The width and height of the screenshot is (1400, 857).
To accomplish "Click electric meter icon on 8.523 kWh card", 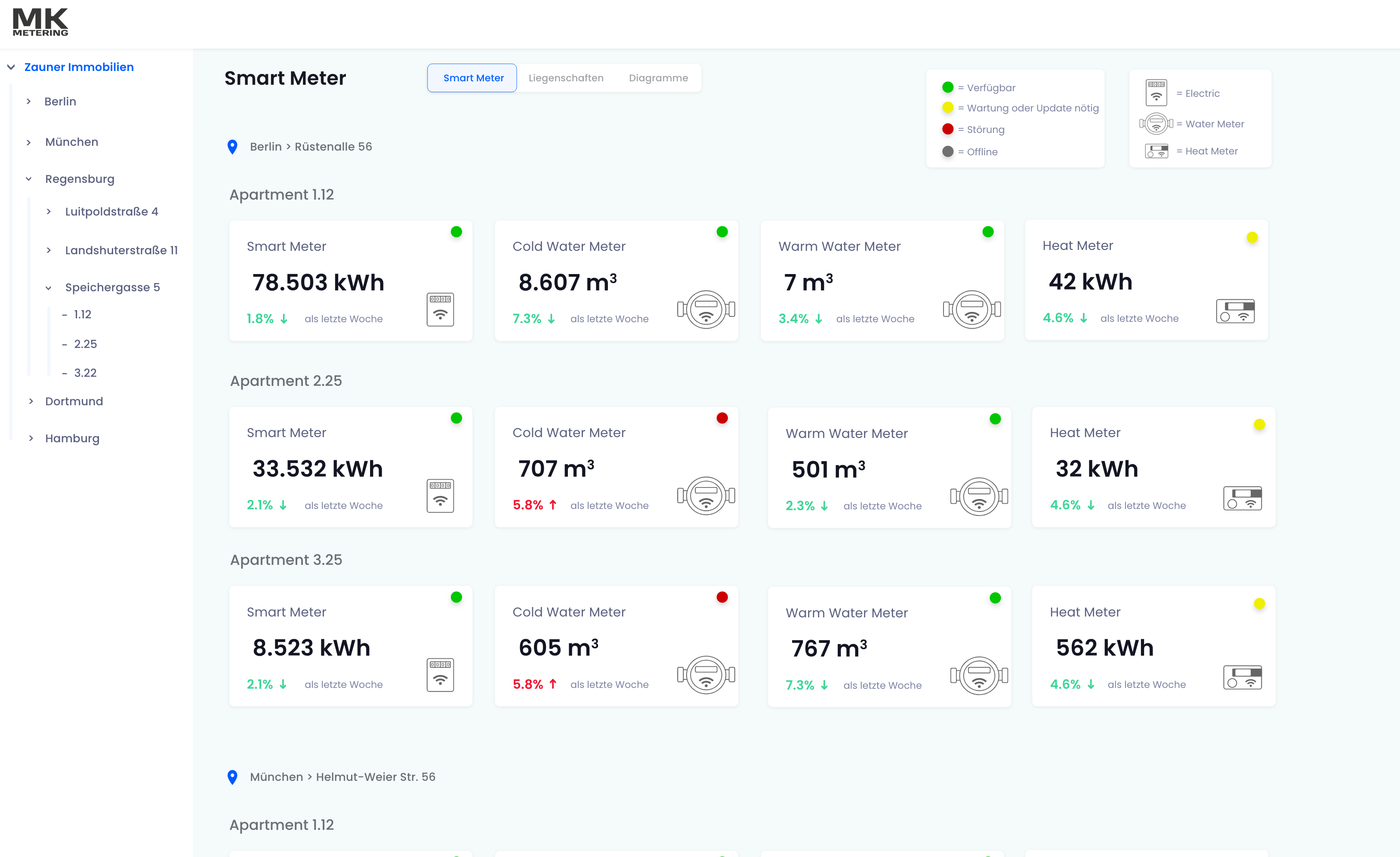I will tap(440, 675).
